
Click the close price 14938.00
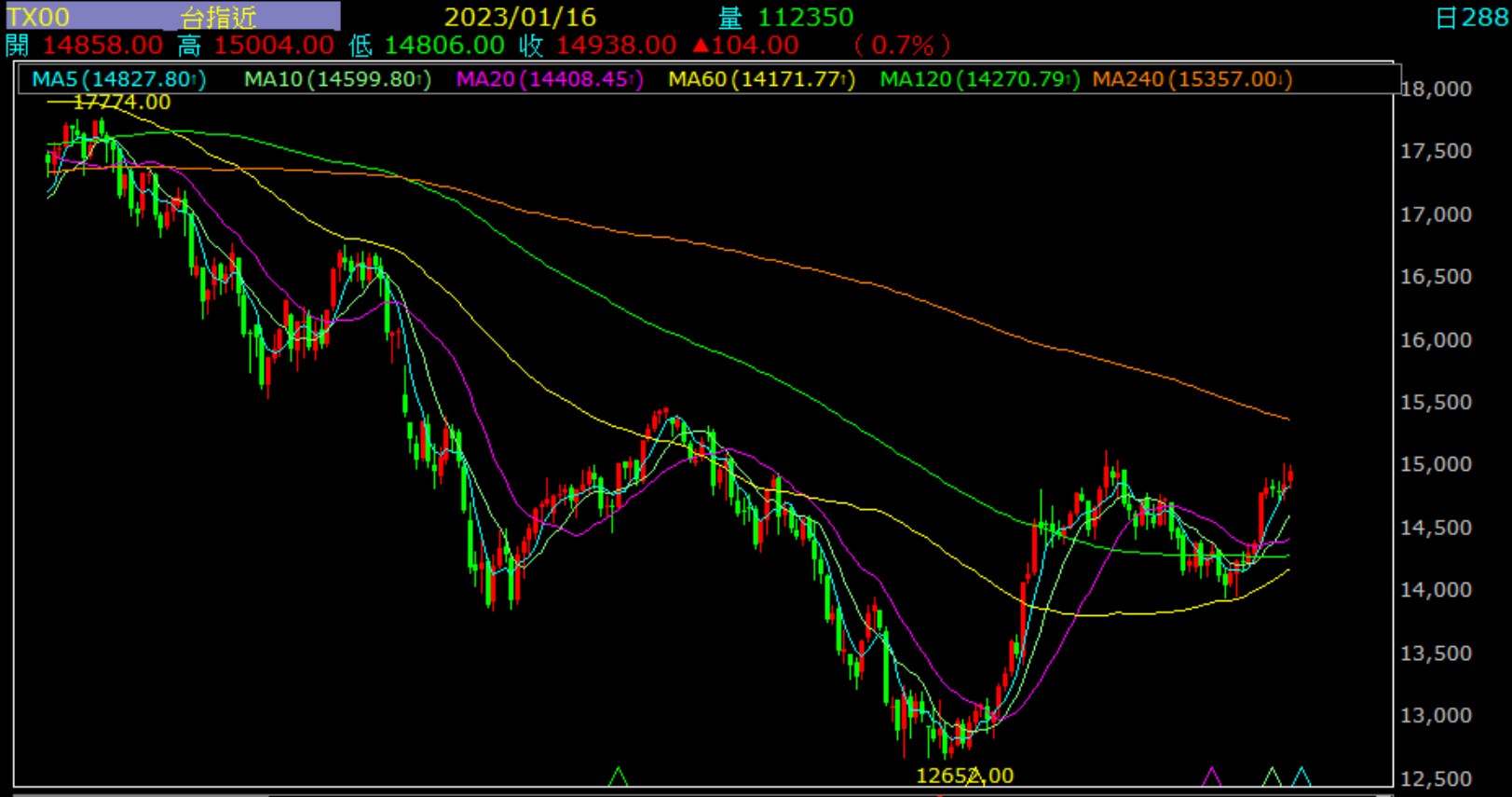(x=616, y=45)
